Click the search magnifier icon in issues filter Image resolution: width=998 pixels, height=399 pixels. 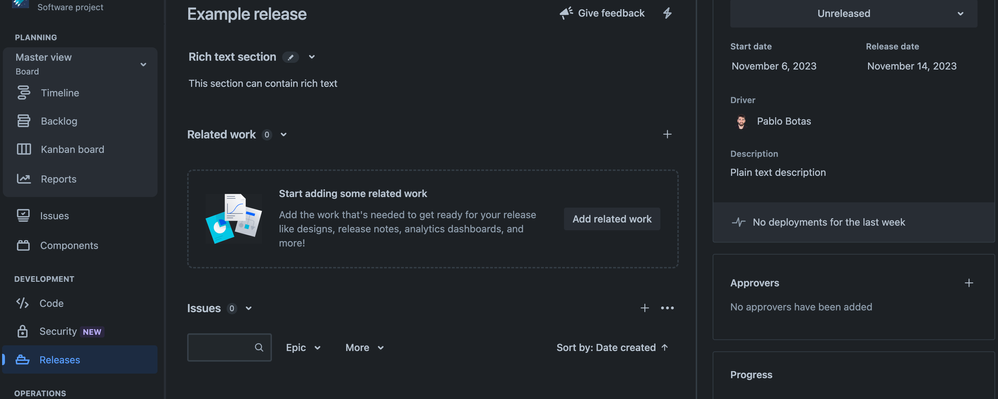(x=259, y=347)
